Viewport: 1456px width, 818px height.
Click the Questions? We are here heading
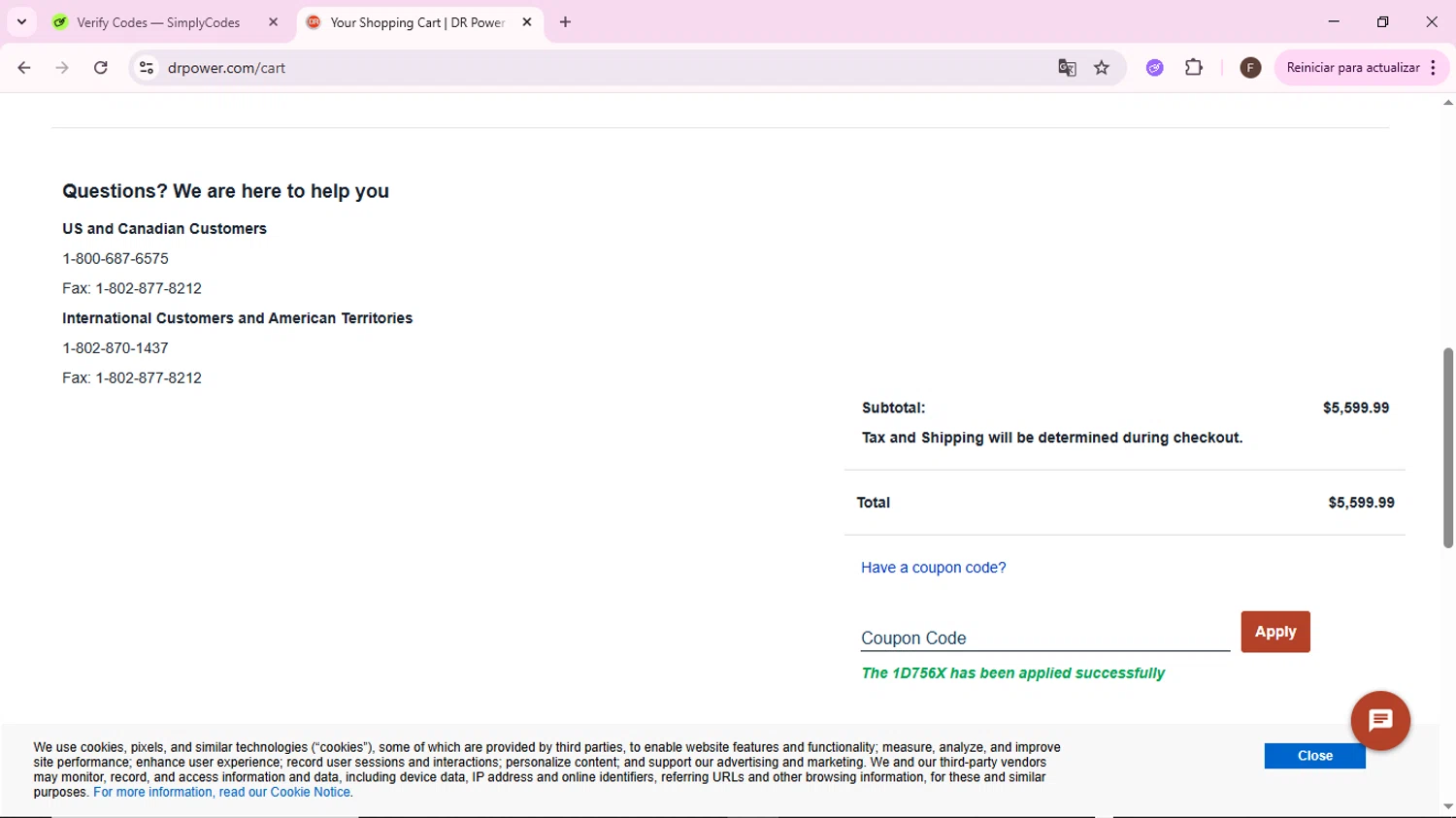click(226, 191)
